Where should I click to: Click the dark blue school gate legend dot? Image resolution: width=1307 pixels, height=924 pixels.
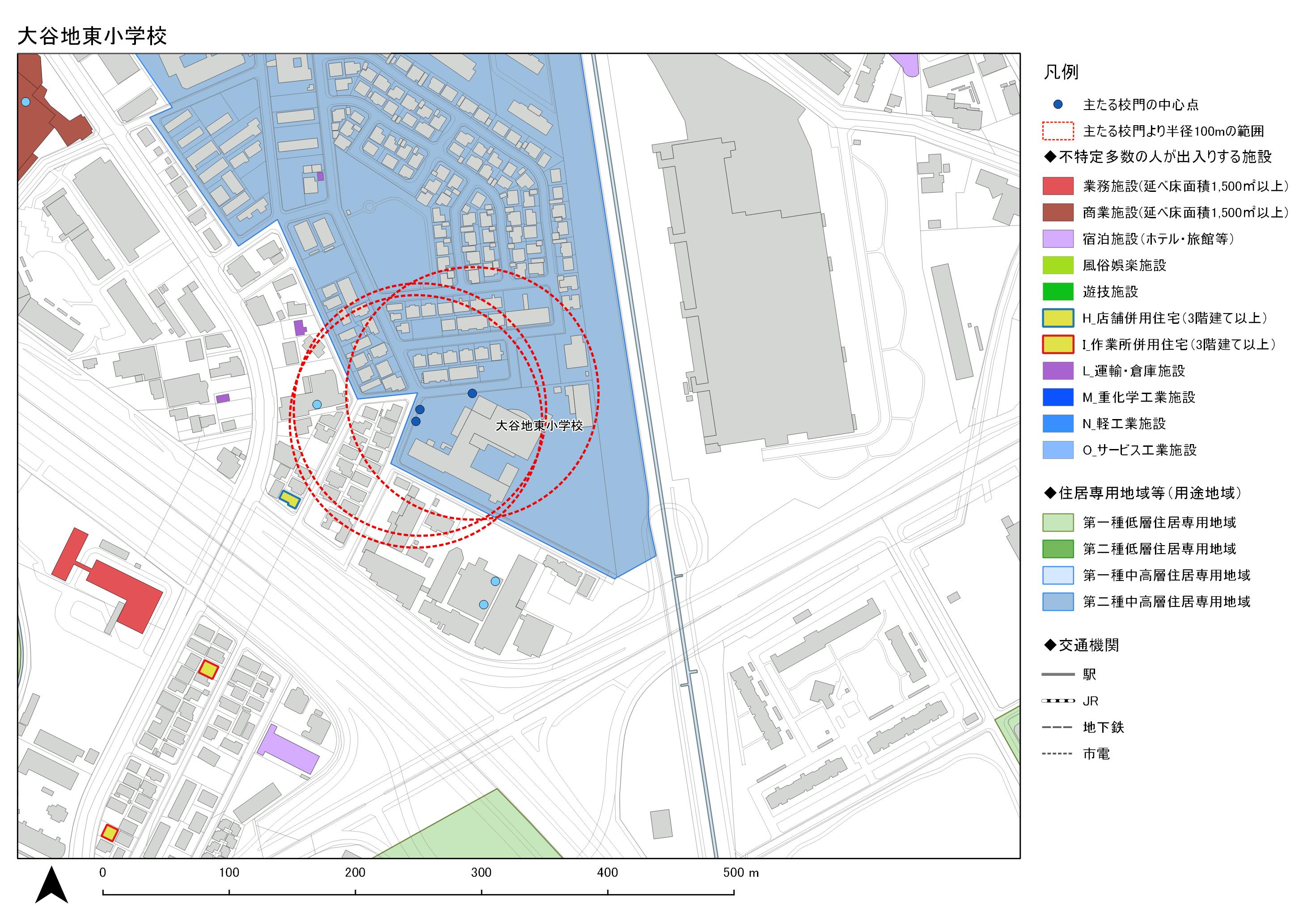[1057, 105]
